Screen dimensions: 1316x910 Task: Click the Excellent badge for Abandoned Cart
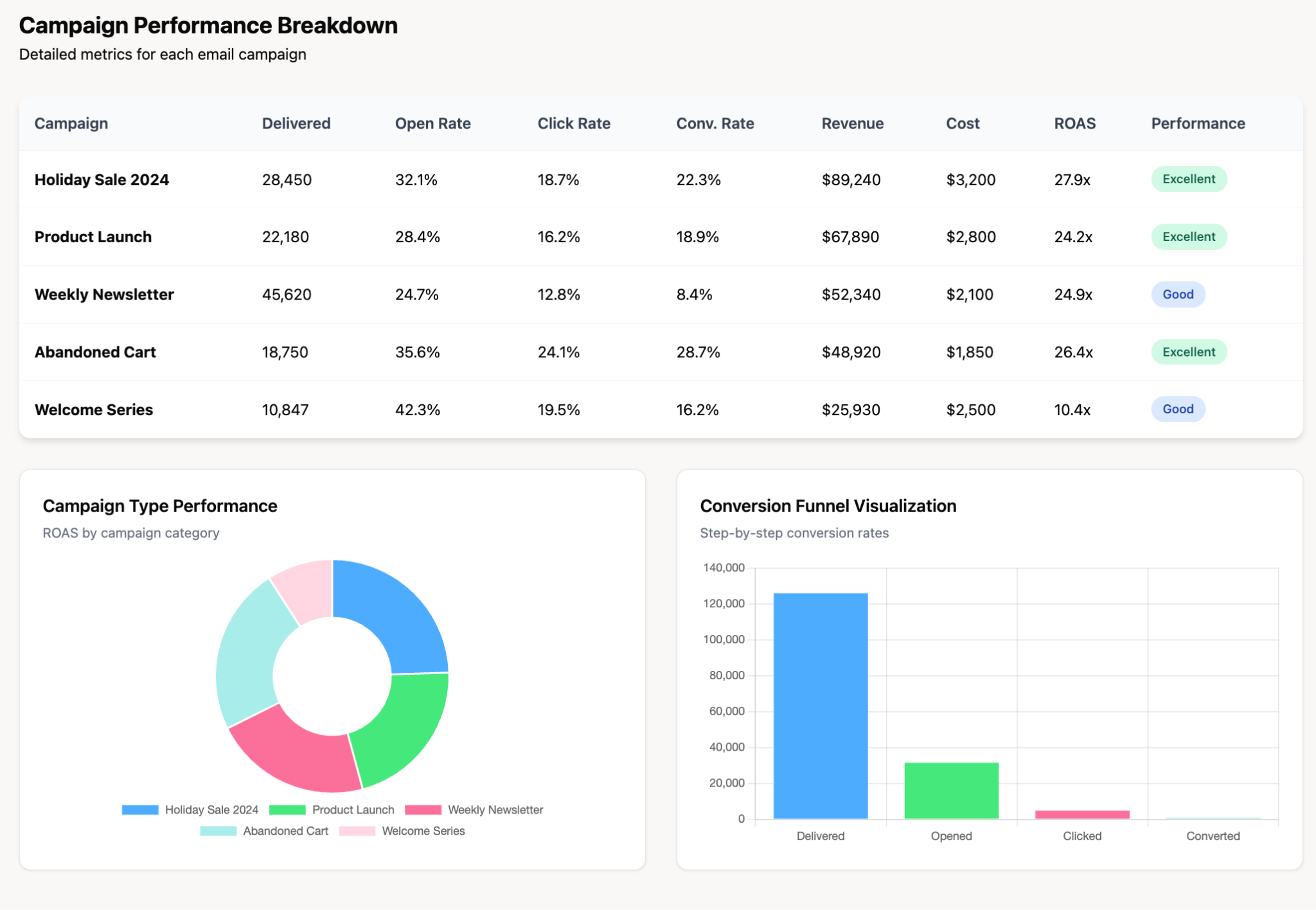pyautogui.click(x=1189, y=352)
